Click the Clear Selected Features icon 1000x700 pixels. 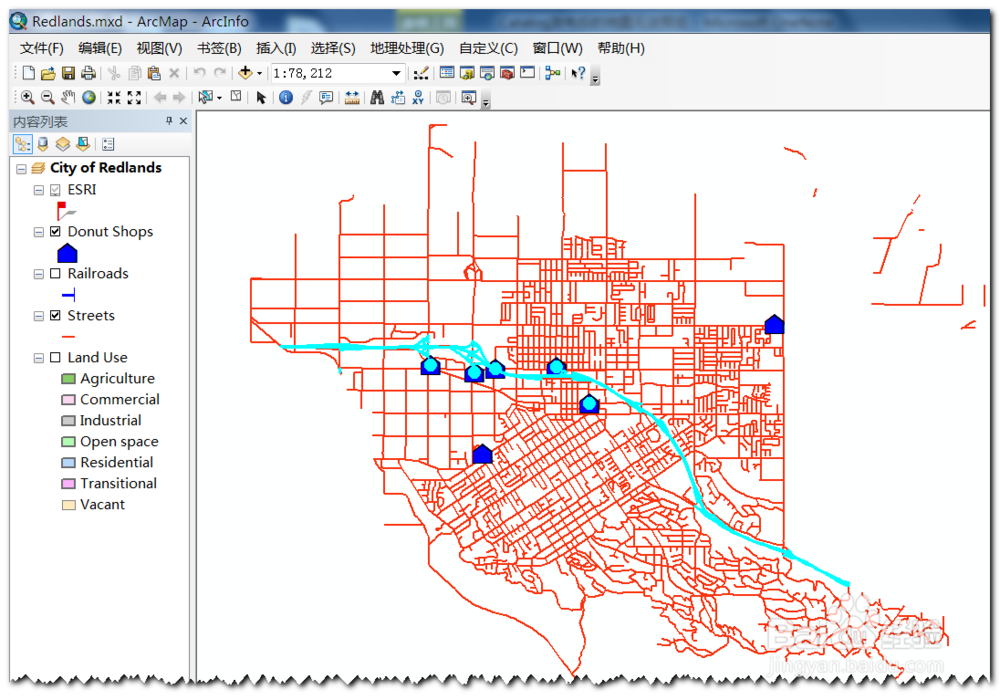236,97
